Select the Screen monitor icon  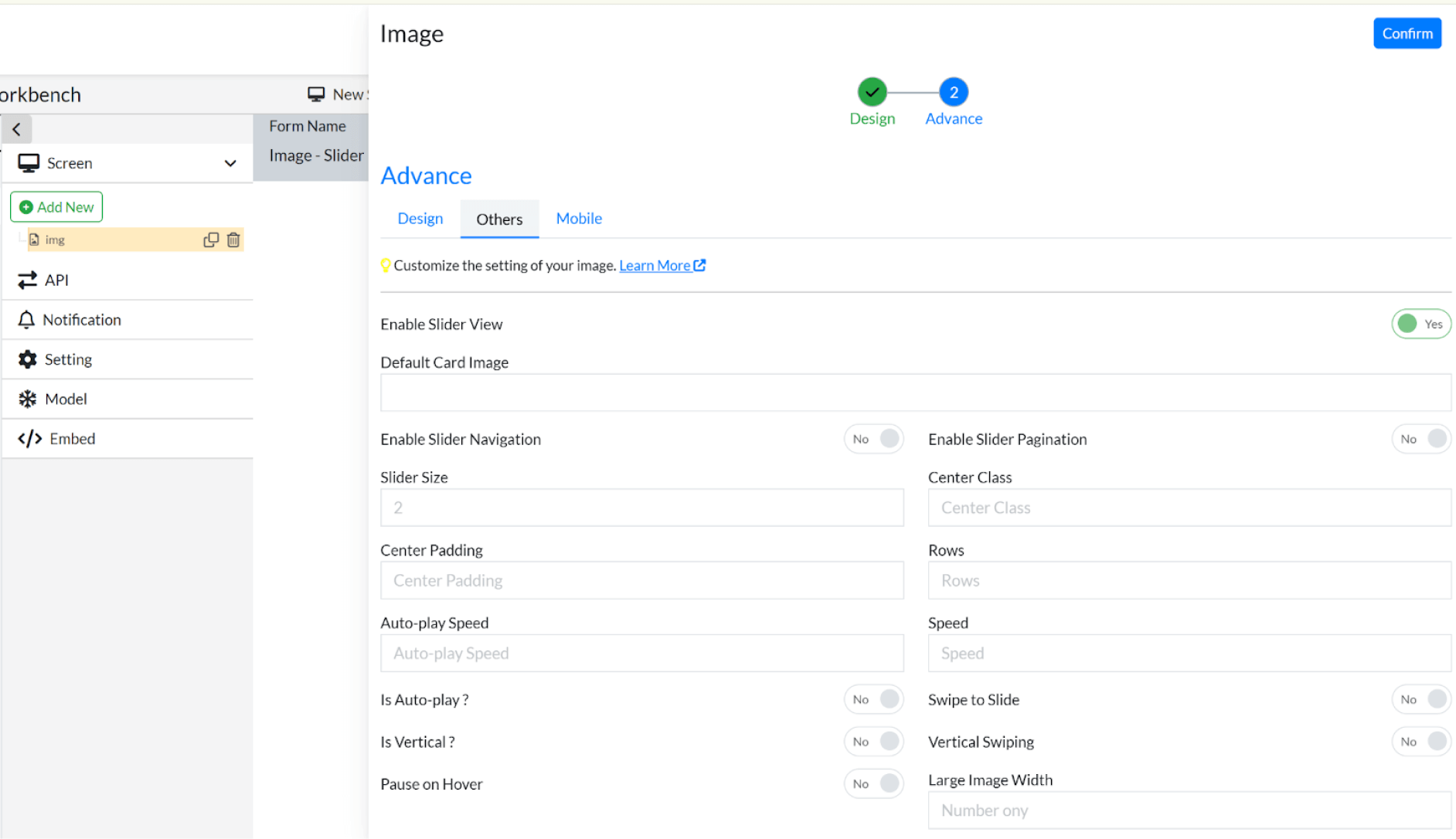[29, 163]
